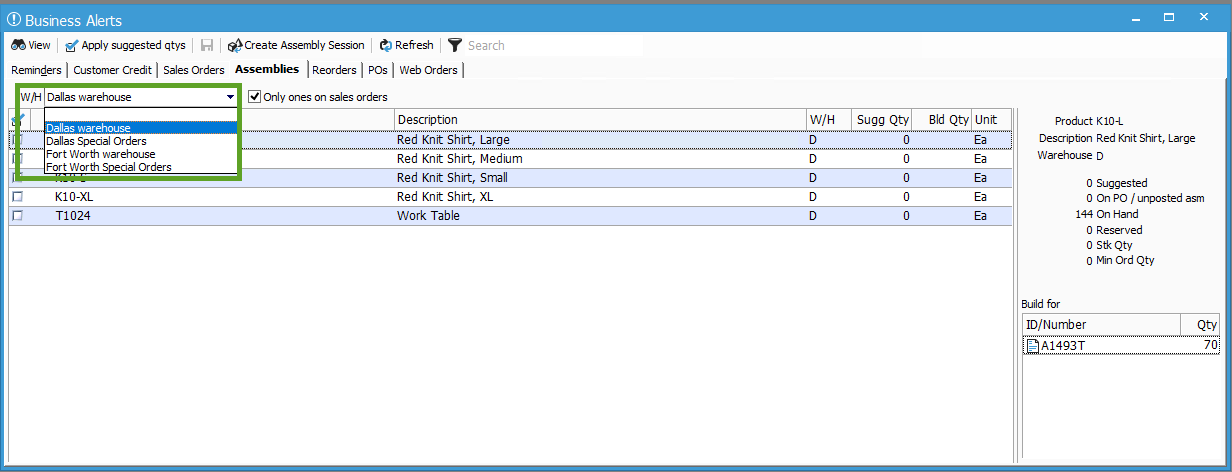
Task: Tick the checkbox for T1024 row
Action: (x=17, y=216)
